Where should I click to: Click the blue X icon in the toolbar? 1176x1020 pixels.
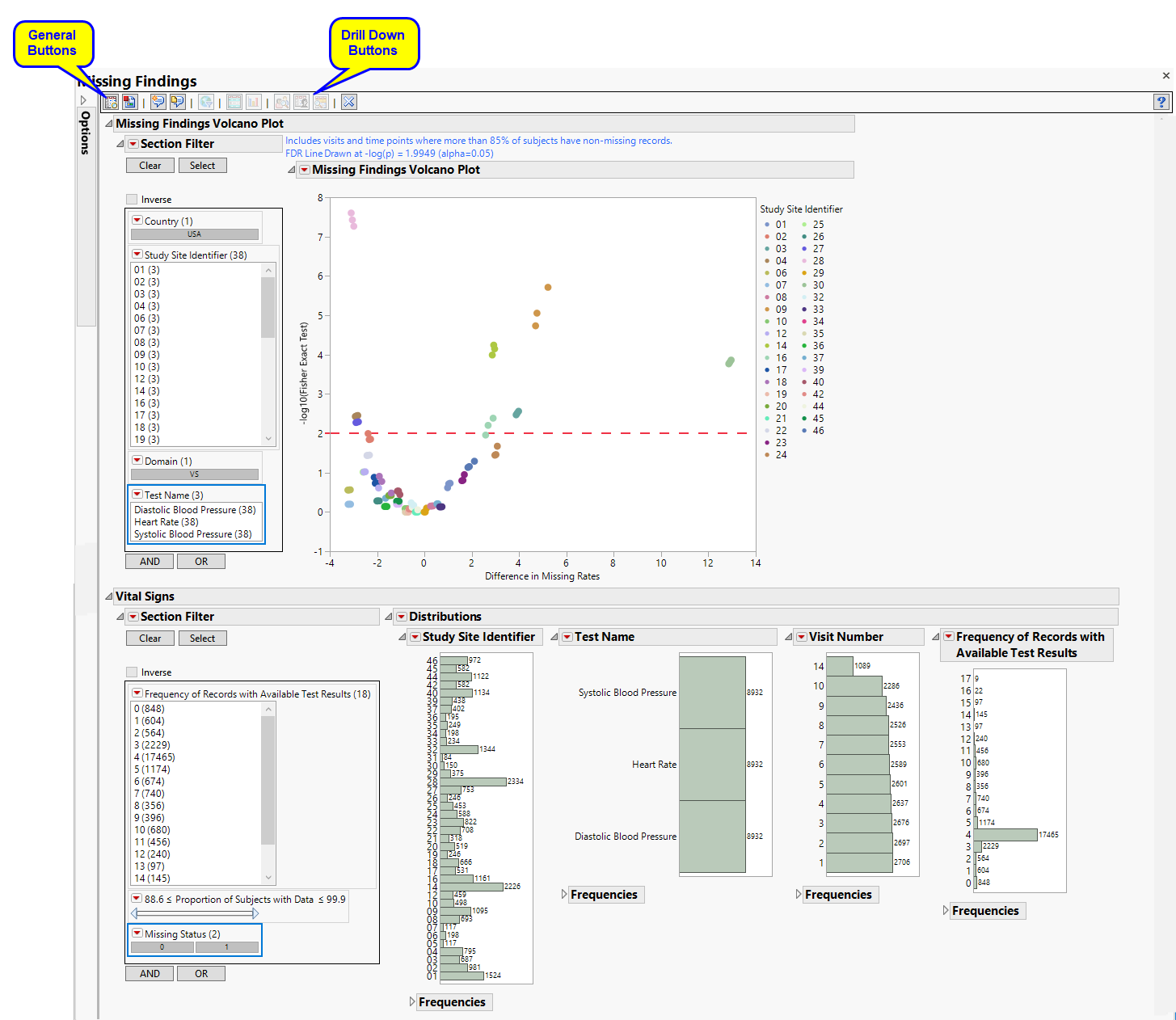coord(348,102)
